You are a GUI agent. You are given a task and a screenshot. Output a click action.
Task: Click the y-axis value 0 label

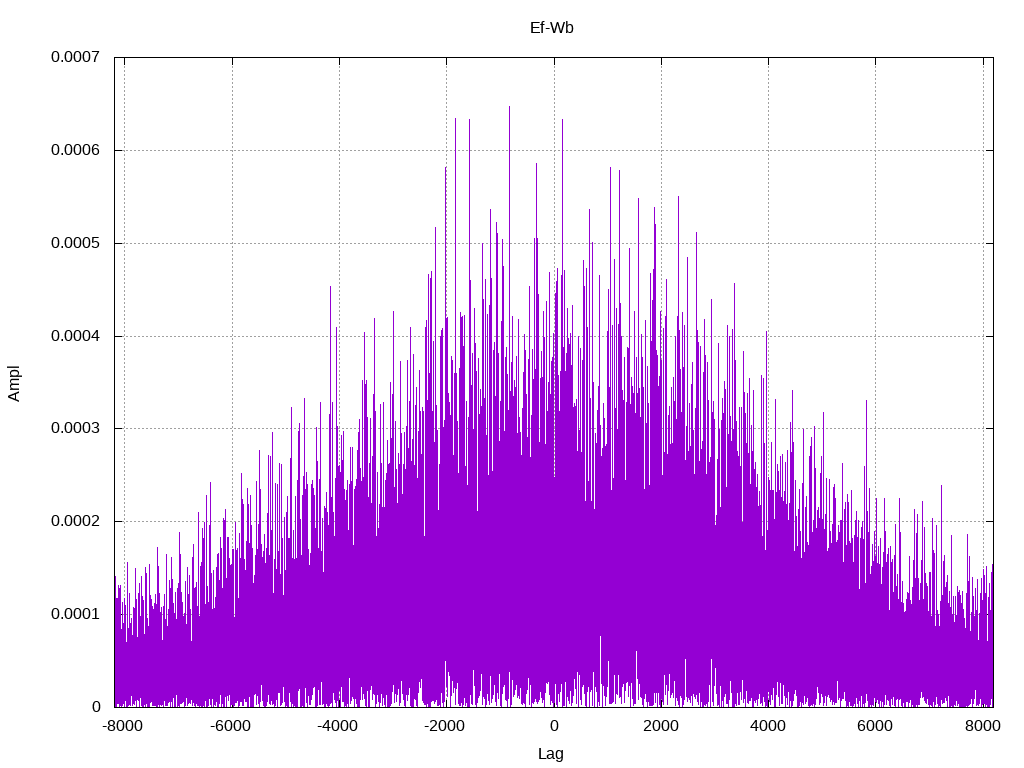(97, 707)
